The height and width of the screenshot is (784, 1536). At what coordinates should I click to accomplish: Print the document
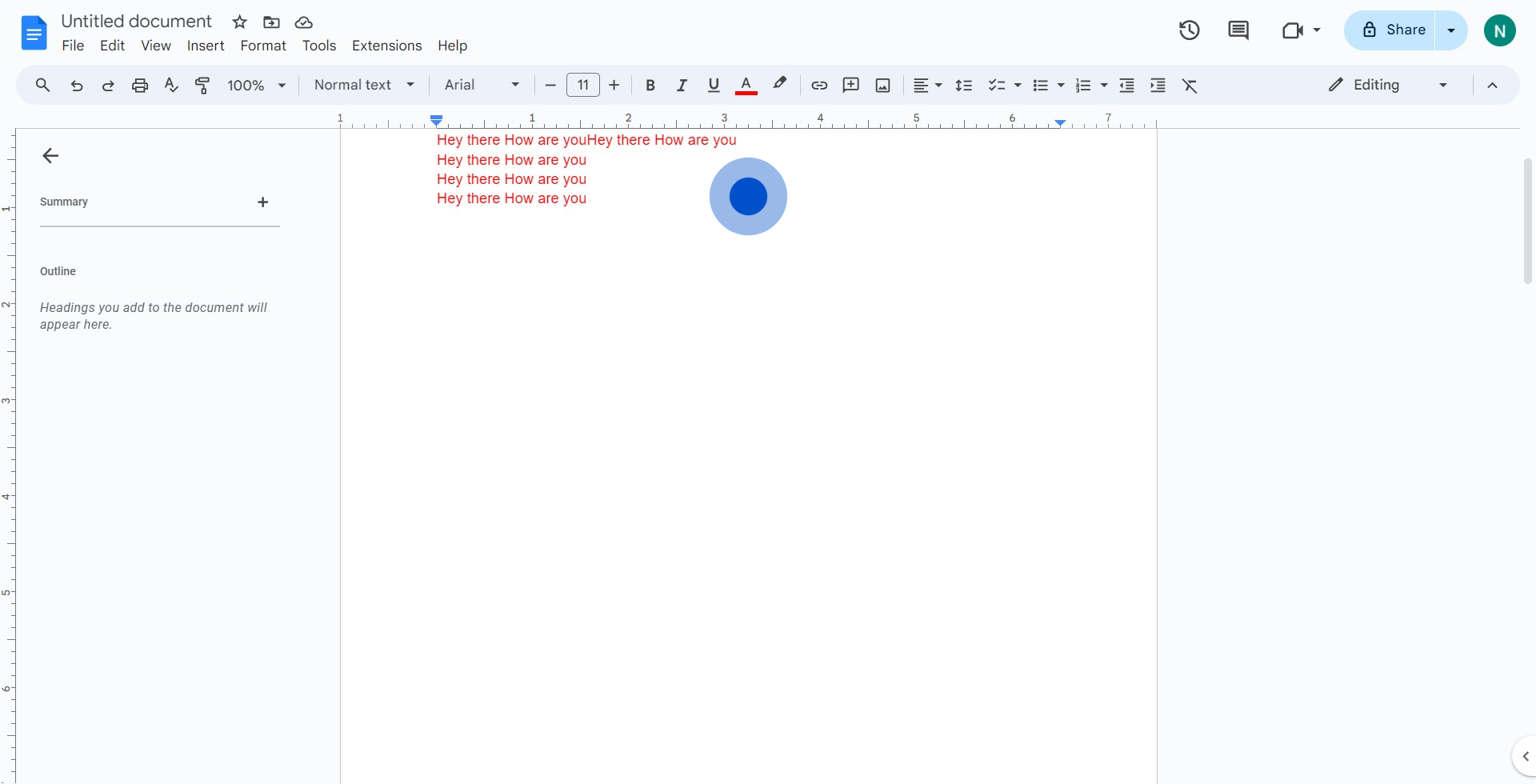pyautogui.click(x=140, y=85)
